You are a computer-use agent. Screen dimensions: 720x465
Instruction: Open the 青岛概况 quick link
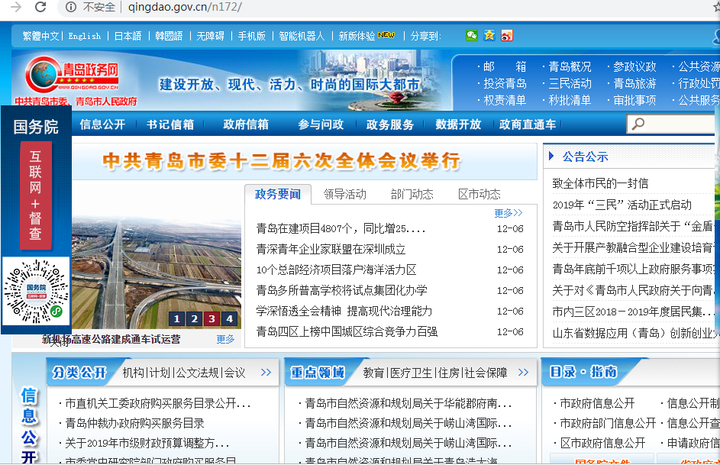coord(570,67)
